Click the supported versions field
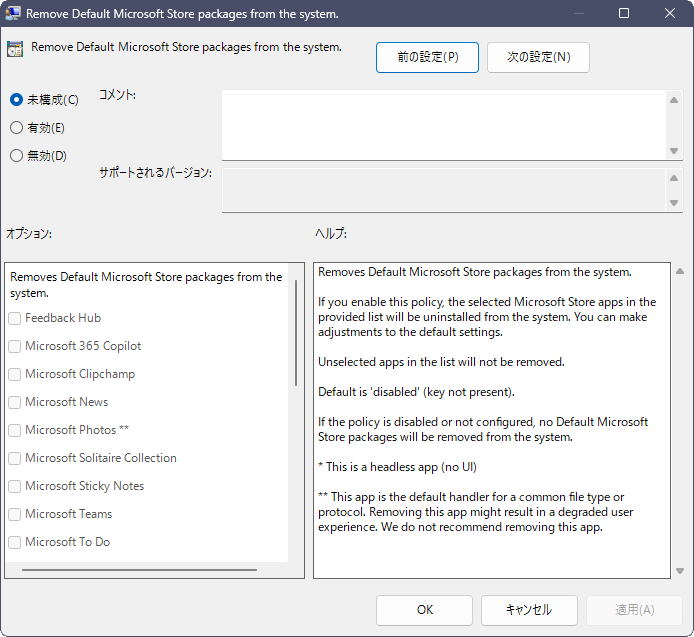 click(443, 190)
